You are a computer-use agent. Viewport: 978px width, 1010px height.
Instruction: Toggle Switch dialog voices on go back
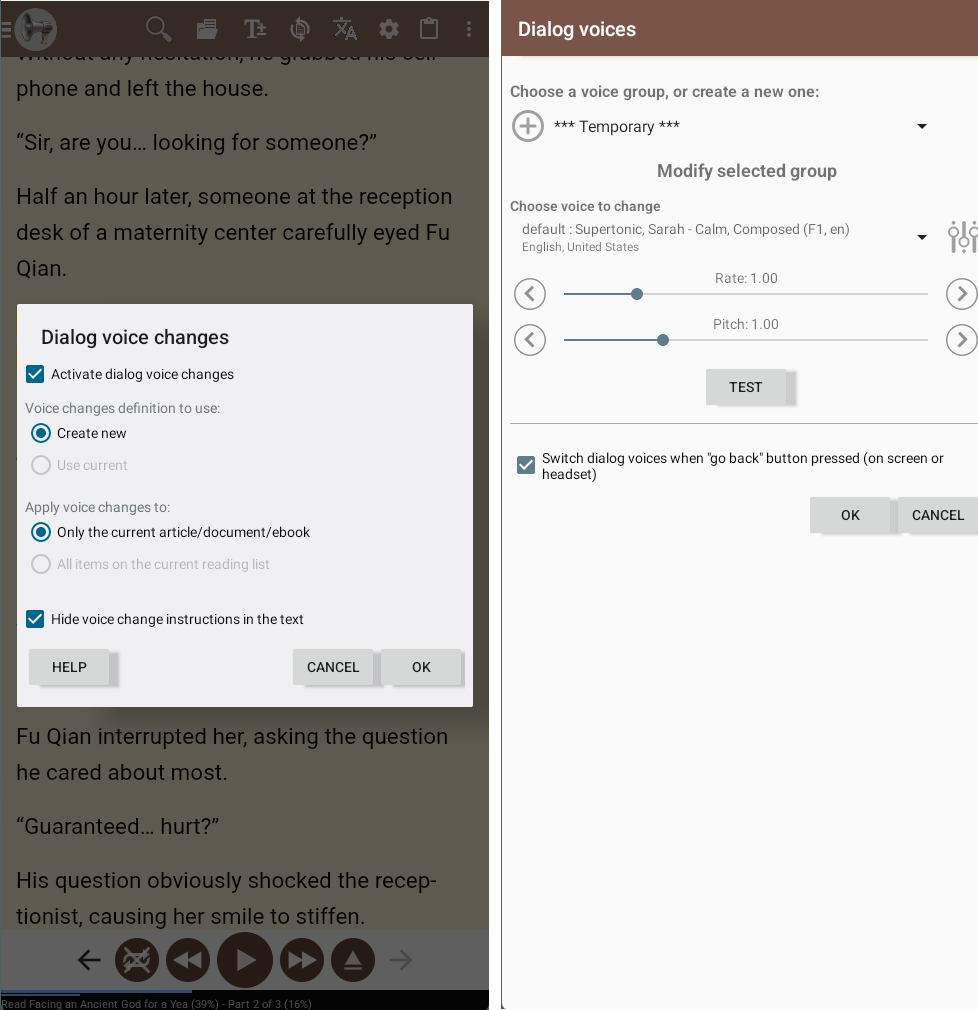[526, 465]
